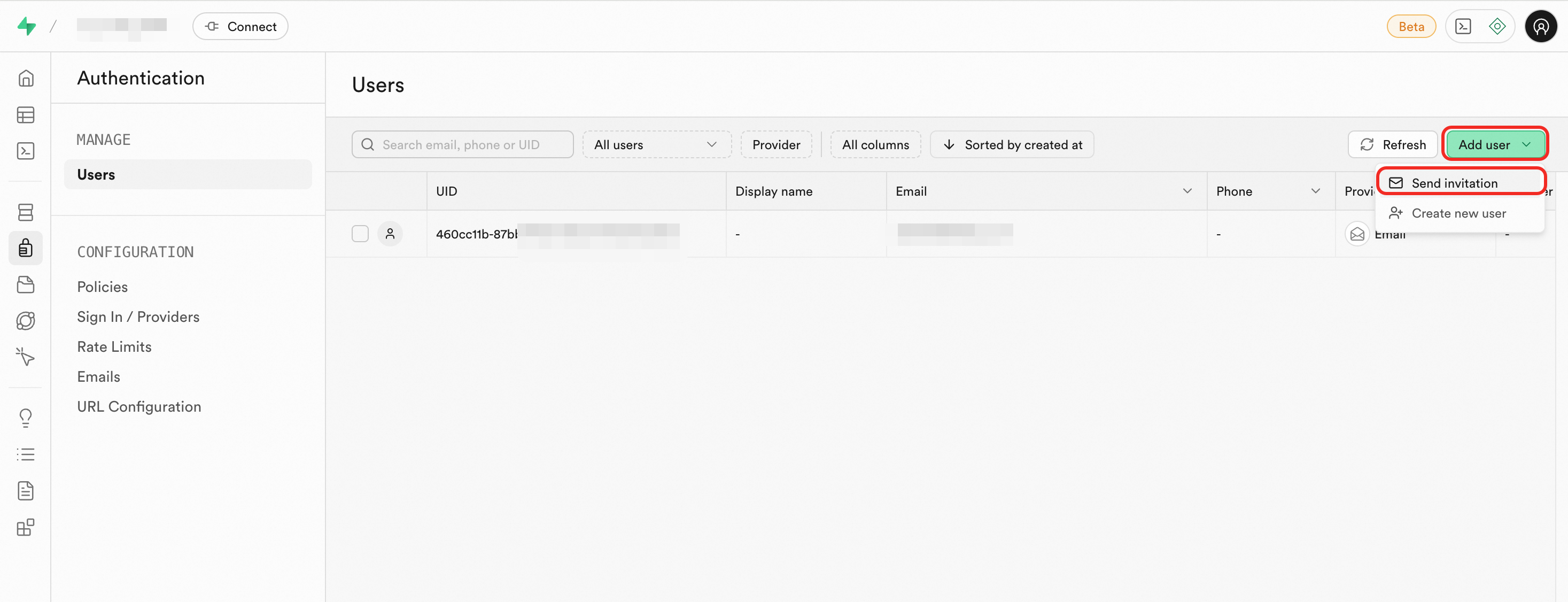Go to the Database sidebar icon
Screen dimensions: 1568x602
[x=26, y=212]
